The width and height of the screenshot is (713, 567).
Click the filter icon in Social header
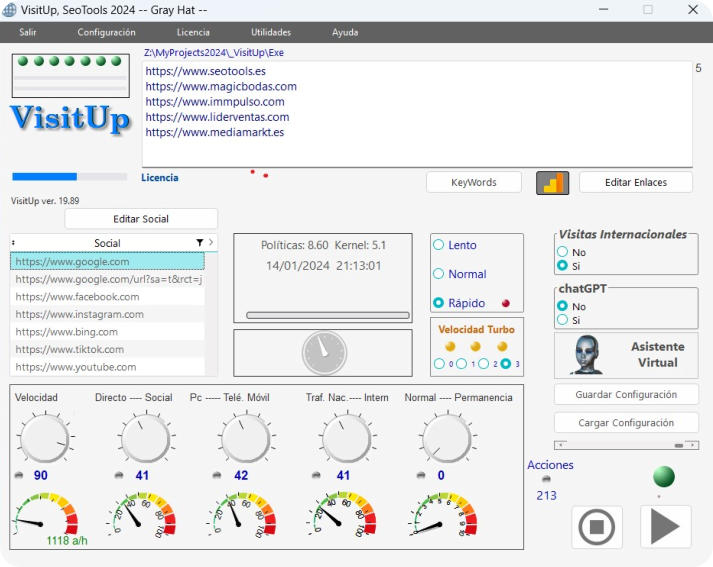(x=200, y=243)
